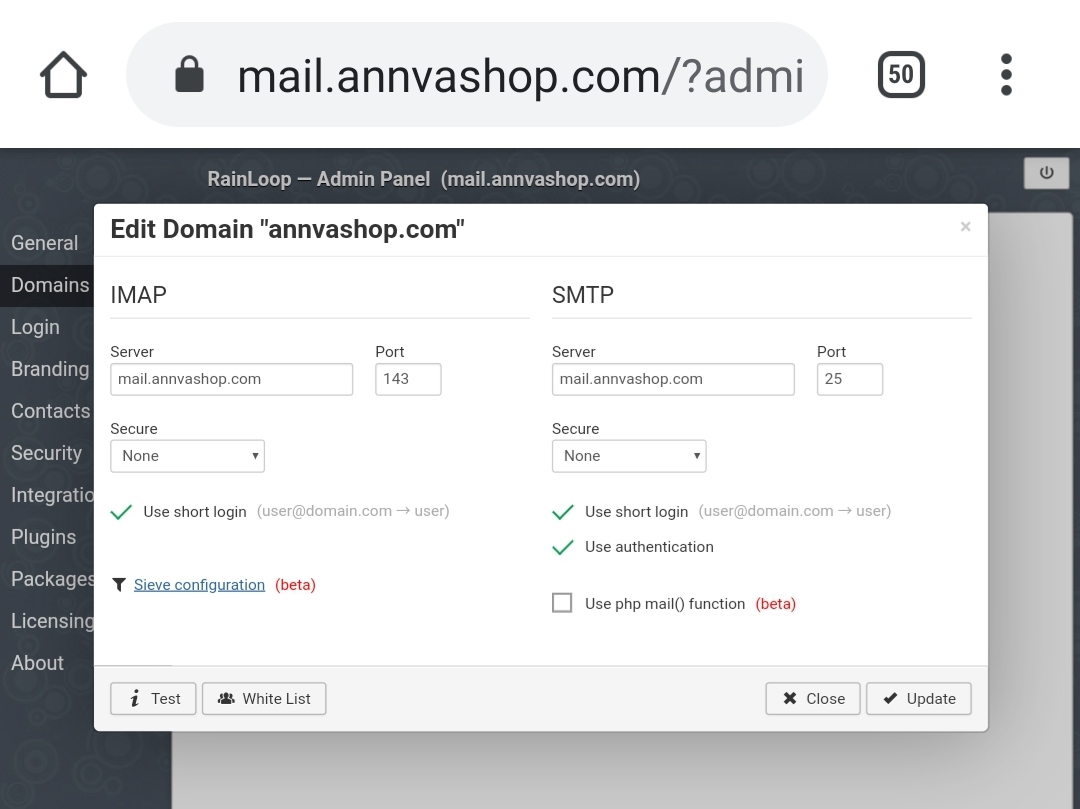
Task: Open the browser three-dot menu
Action: coord(1005,73)
